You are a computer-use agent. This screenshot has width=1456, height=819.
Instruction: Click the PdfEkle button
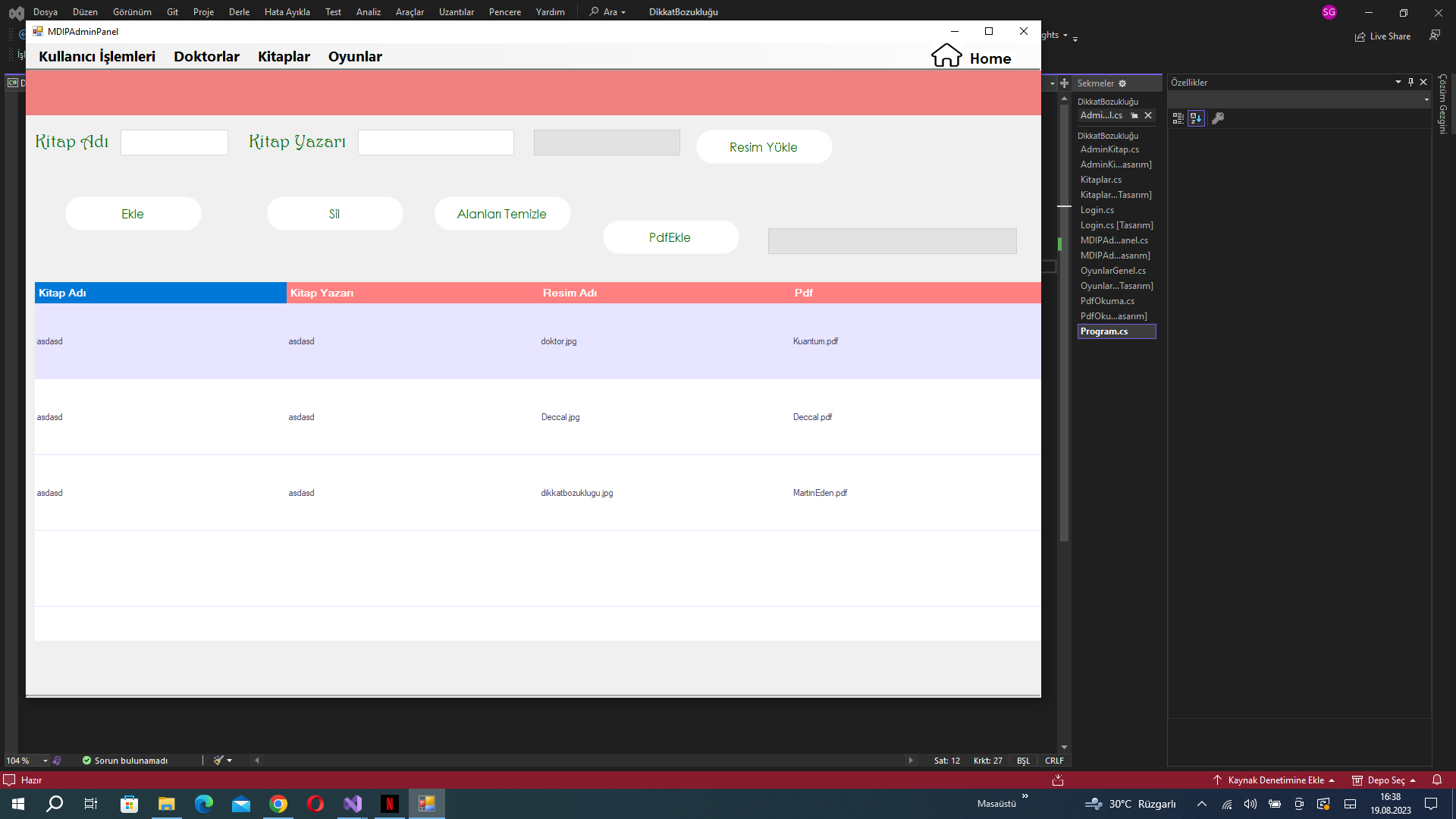tap(670, 237)
